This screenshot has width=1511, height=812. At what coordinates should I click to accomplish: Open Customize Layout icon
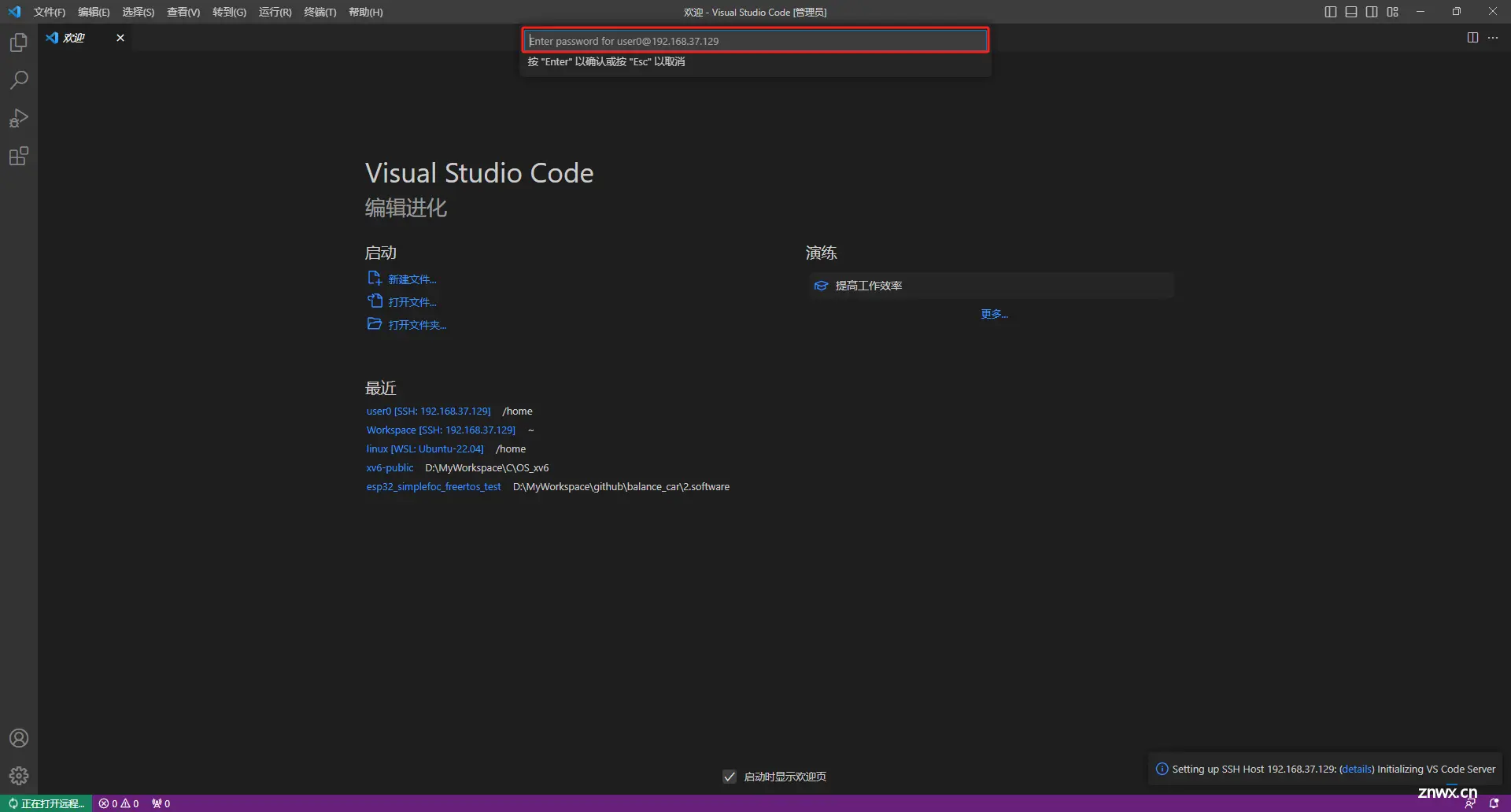[x=1393, y=12]
